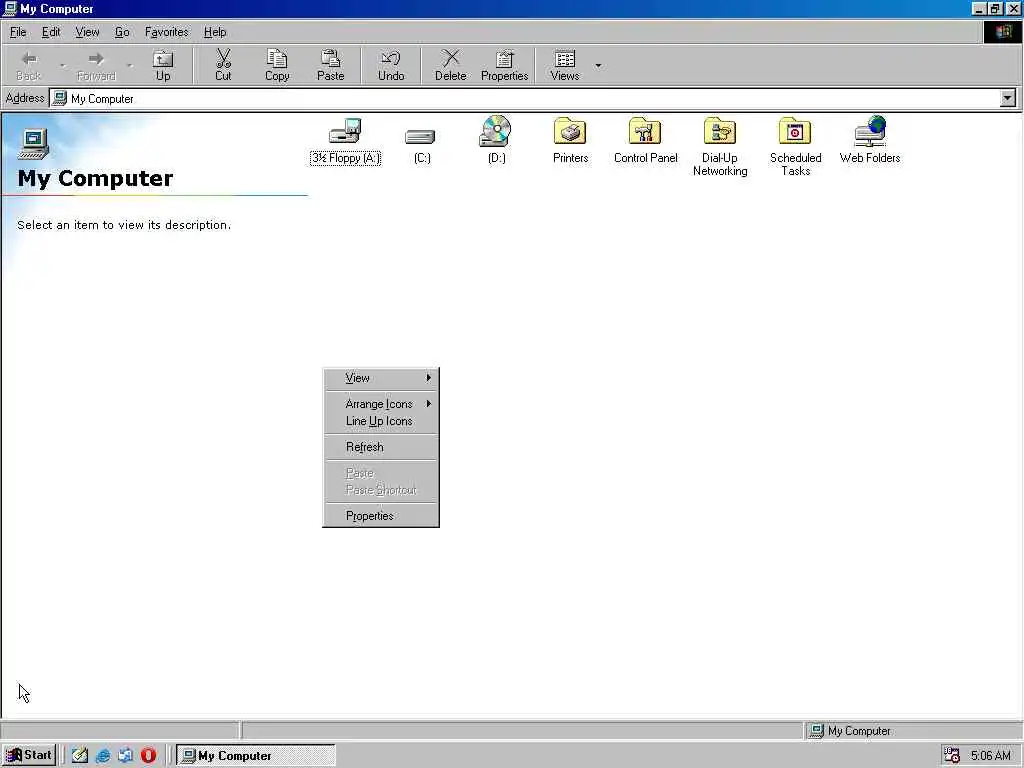Click the Undo toolbar icon
Image resolution: width=1024 pixels, height=768 pixels.
point(391,59)
